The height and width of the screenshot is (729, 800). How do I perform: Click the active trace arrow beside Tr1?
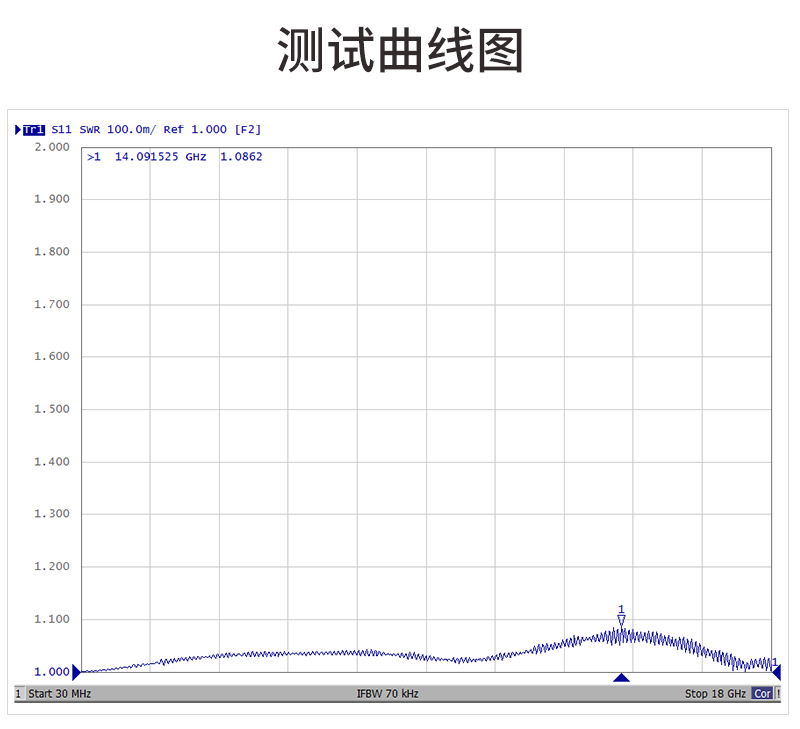(18, 129)
